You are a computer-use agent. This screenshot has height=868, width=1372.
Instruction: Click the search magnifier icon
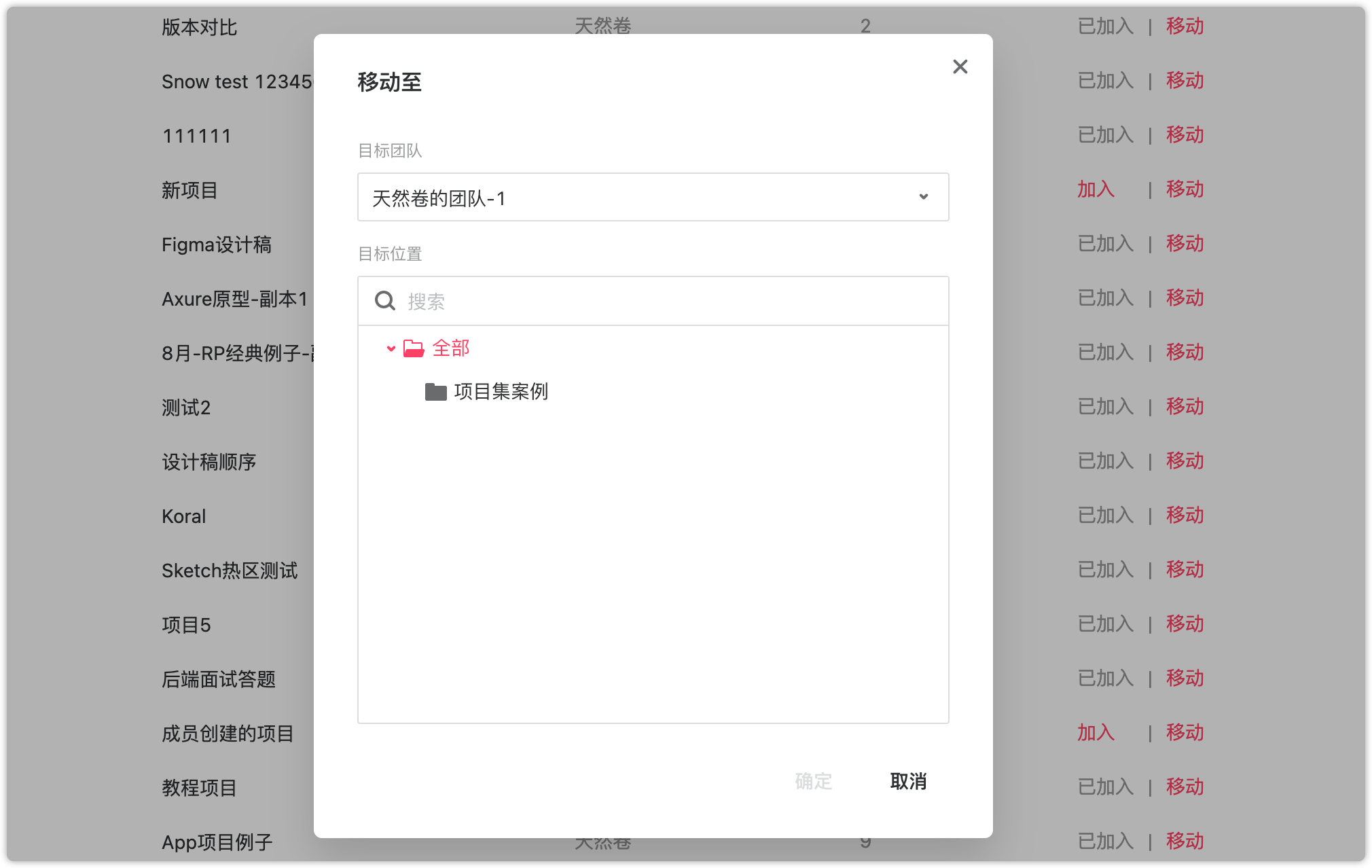pyautogui.click(x=385, y=301)
